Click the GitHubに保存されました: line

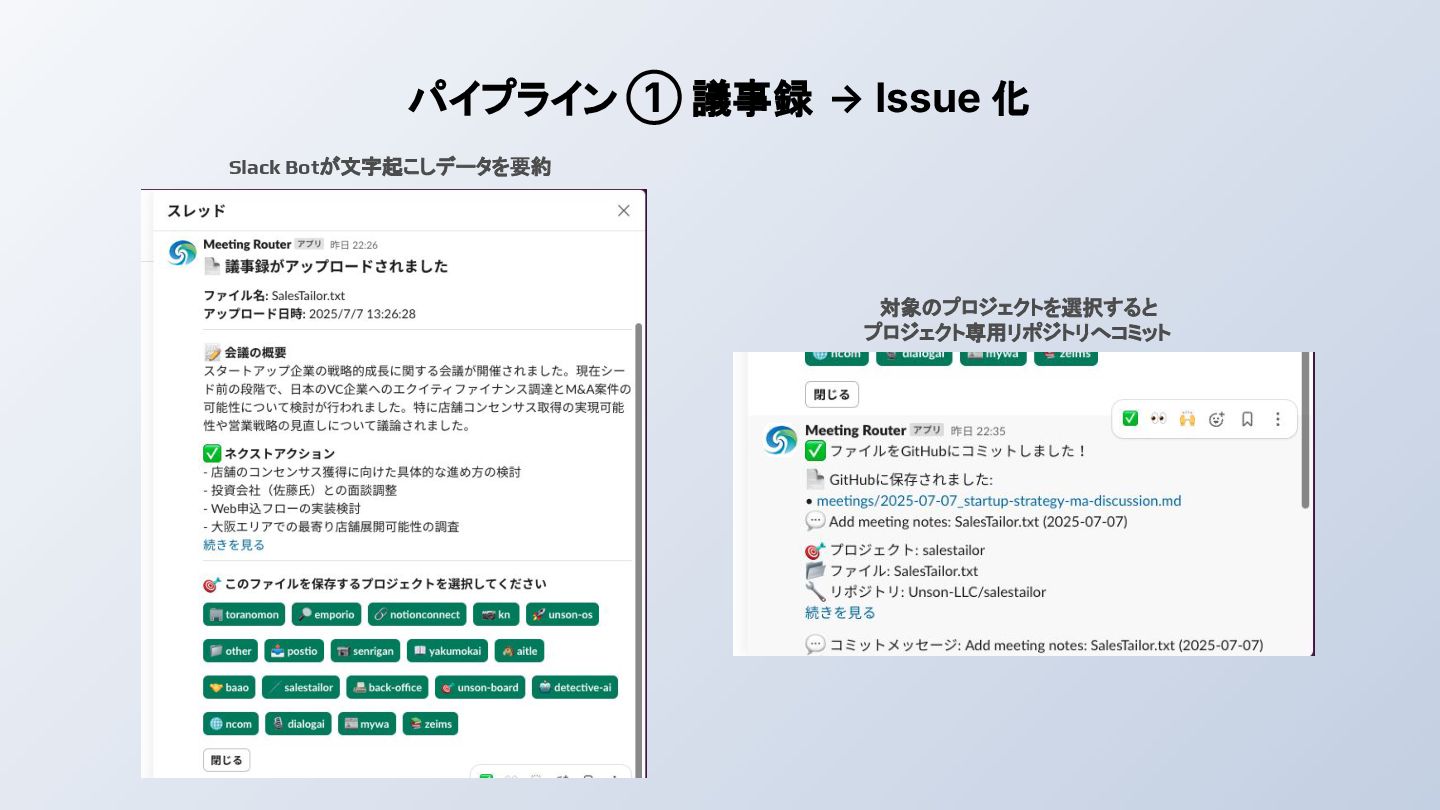click(910, 479)
